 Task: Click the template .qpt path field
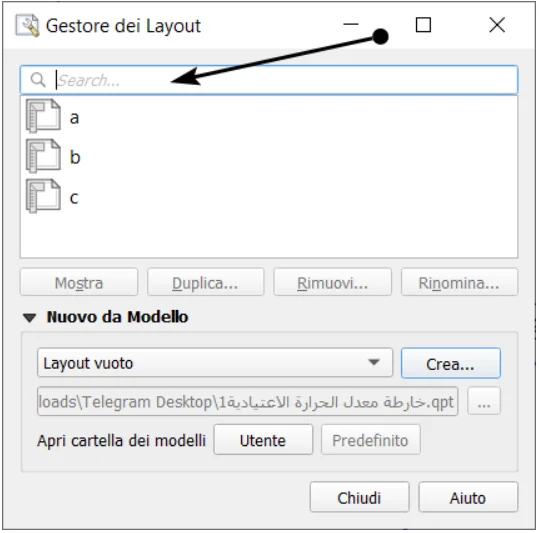click(248, 401)
